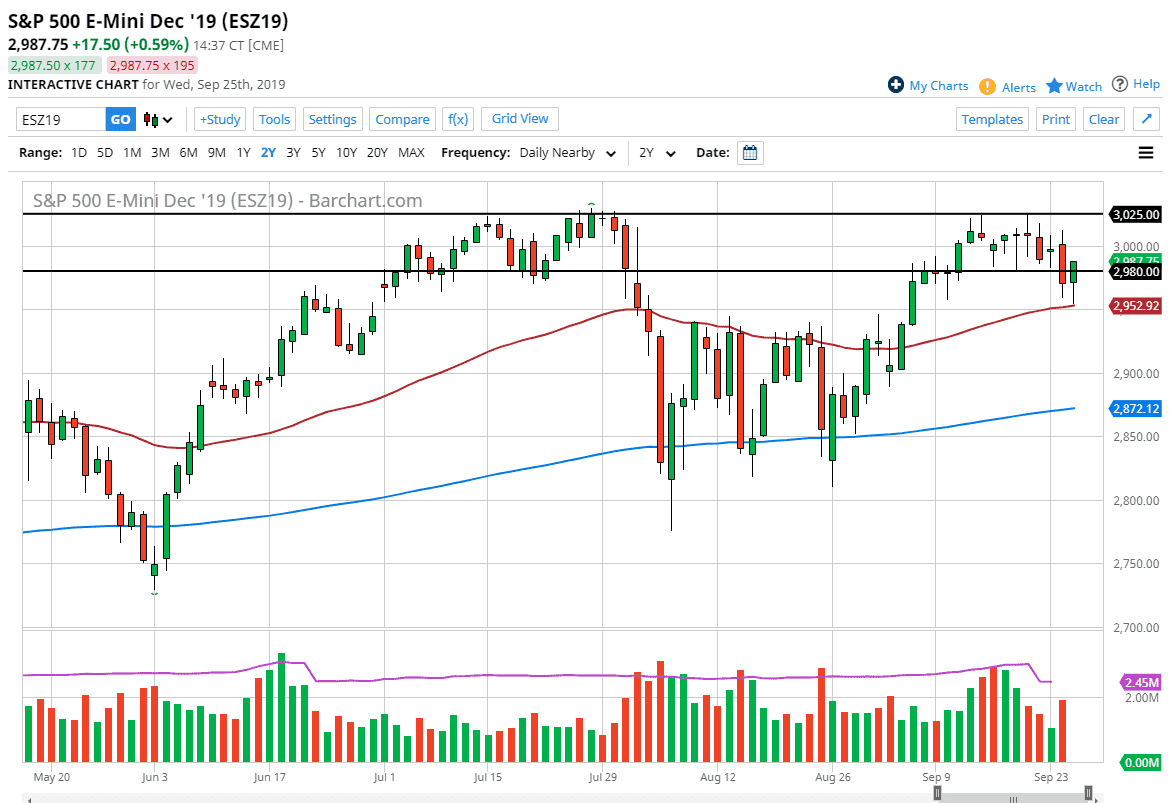Open the hamburger chart menu
Screen dimensions: 1174x803
pos(1146,152)
